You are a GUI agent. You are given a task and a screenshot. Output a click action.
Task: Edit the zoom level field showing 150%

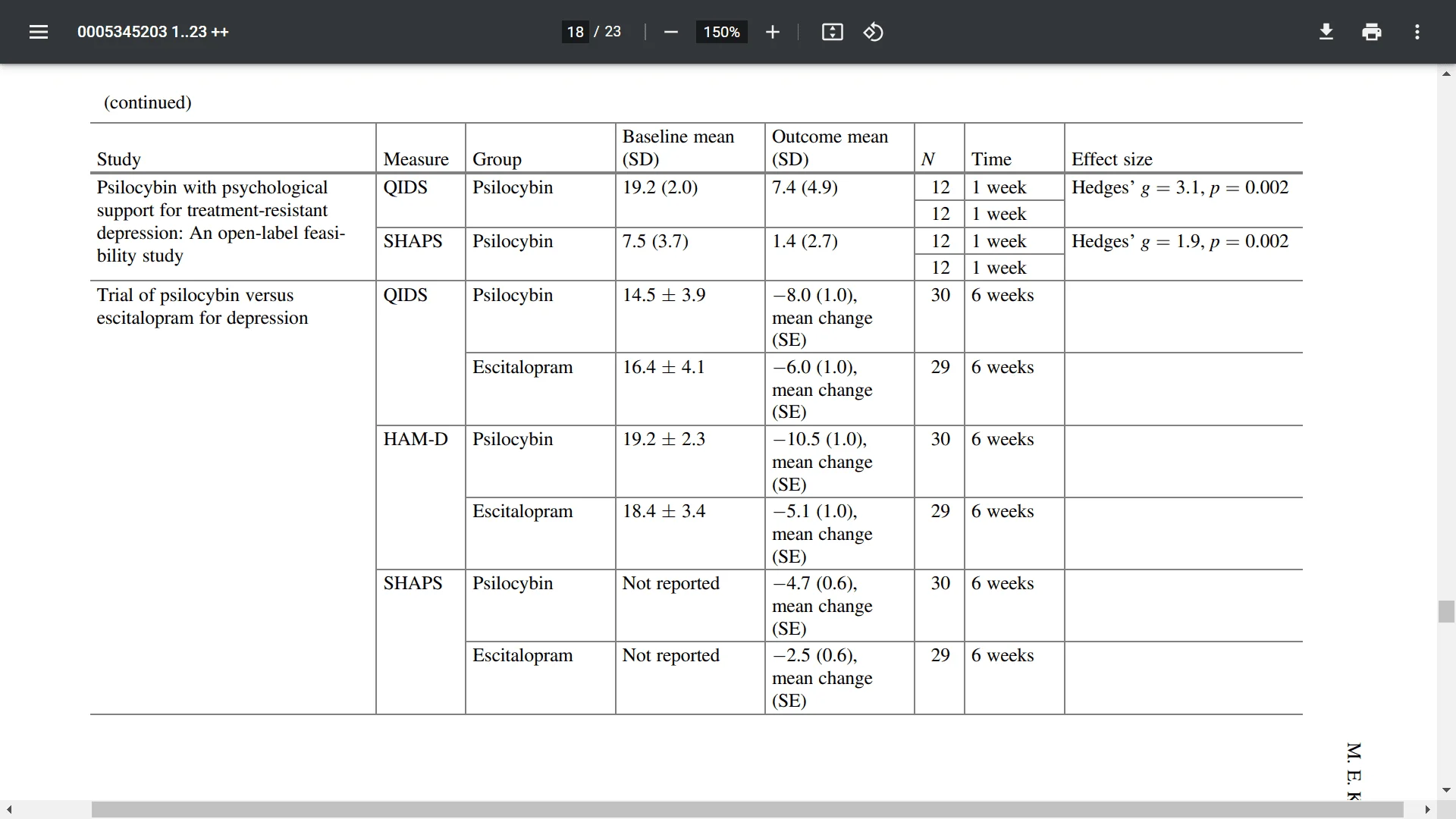pyautogui.click(x=721, y=32)
